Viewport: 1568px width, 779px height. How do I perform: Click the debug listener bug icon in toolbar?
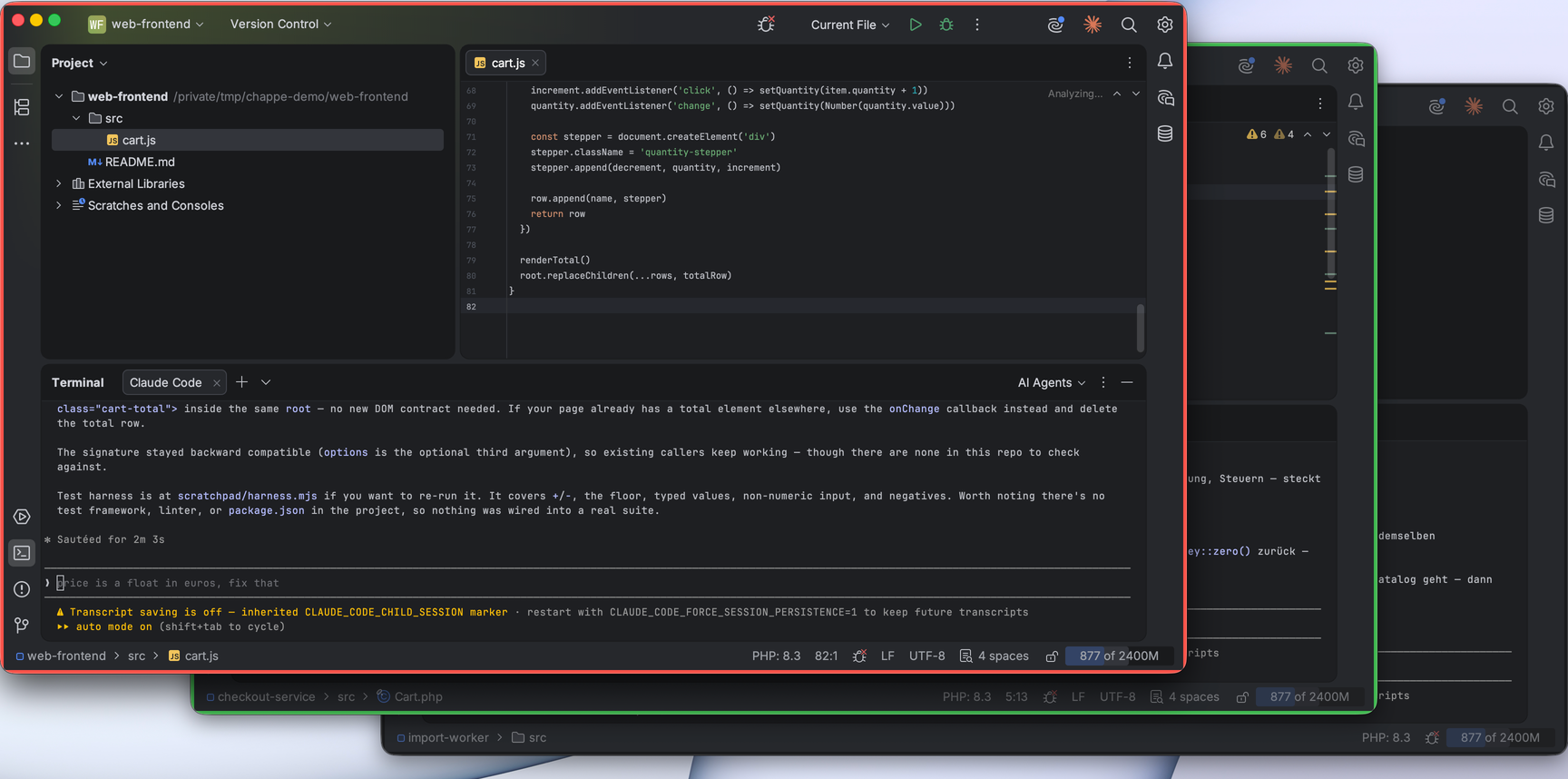(x=766, y=25)
